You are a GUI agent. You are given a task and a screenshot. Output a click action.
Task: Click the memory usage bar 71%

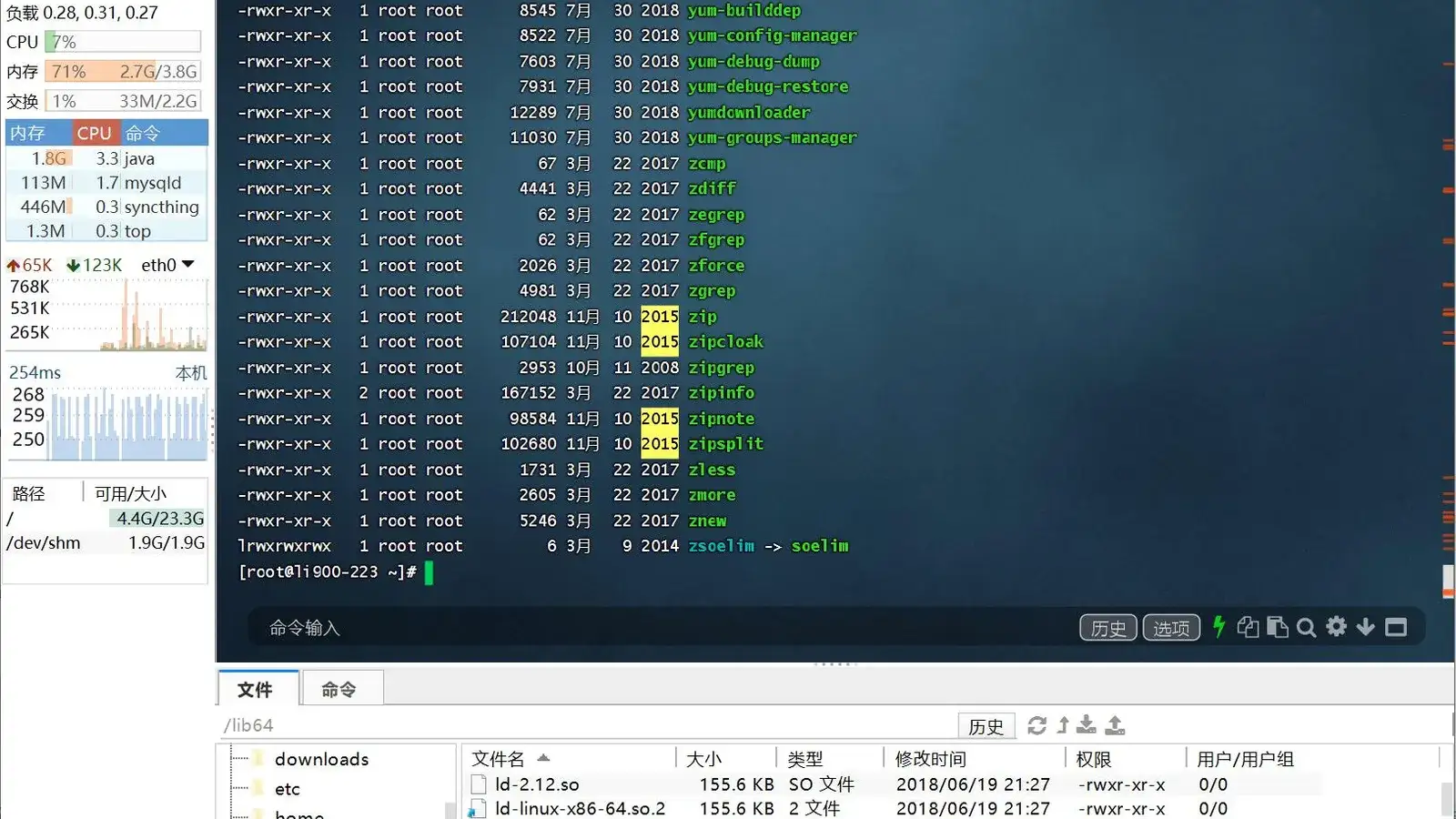(123, 71)
